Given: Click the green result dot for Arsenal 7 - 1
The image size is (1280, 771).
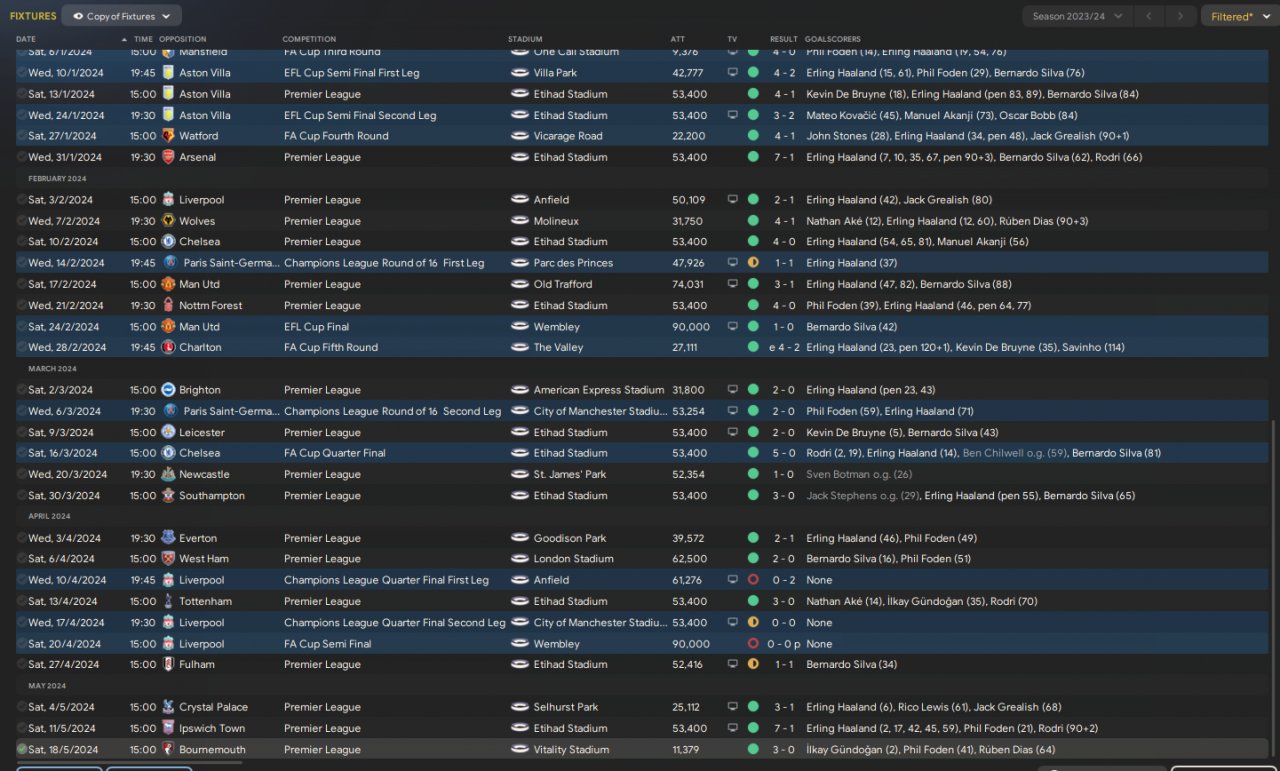Looking at the screenshot, I should click(x=753, y=157).
